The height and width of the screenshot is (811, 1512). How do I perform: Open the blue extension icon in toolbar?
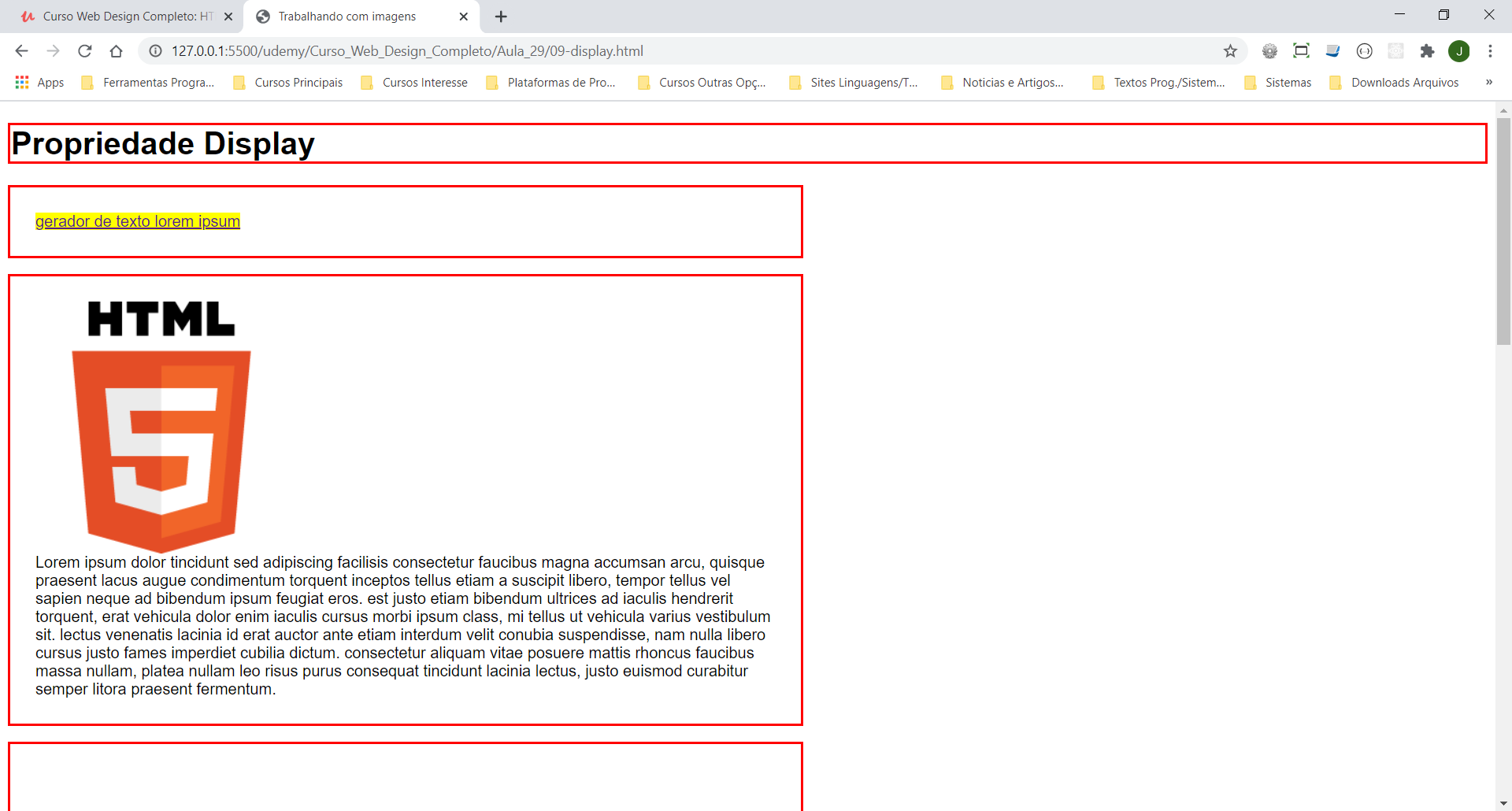pos(1332,51)
